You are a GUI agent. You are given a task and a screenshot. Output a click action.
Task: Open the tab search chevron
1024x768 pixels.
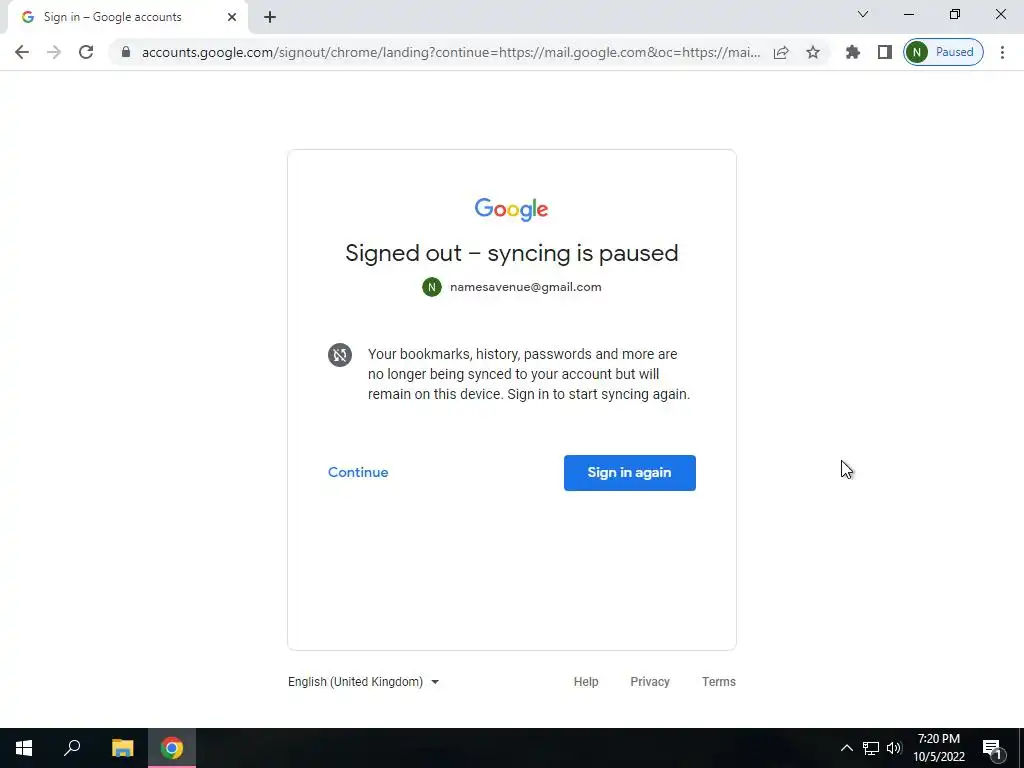click(863, 14)
